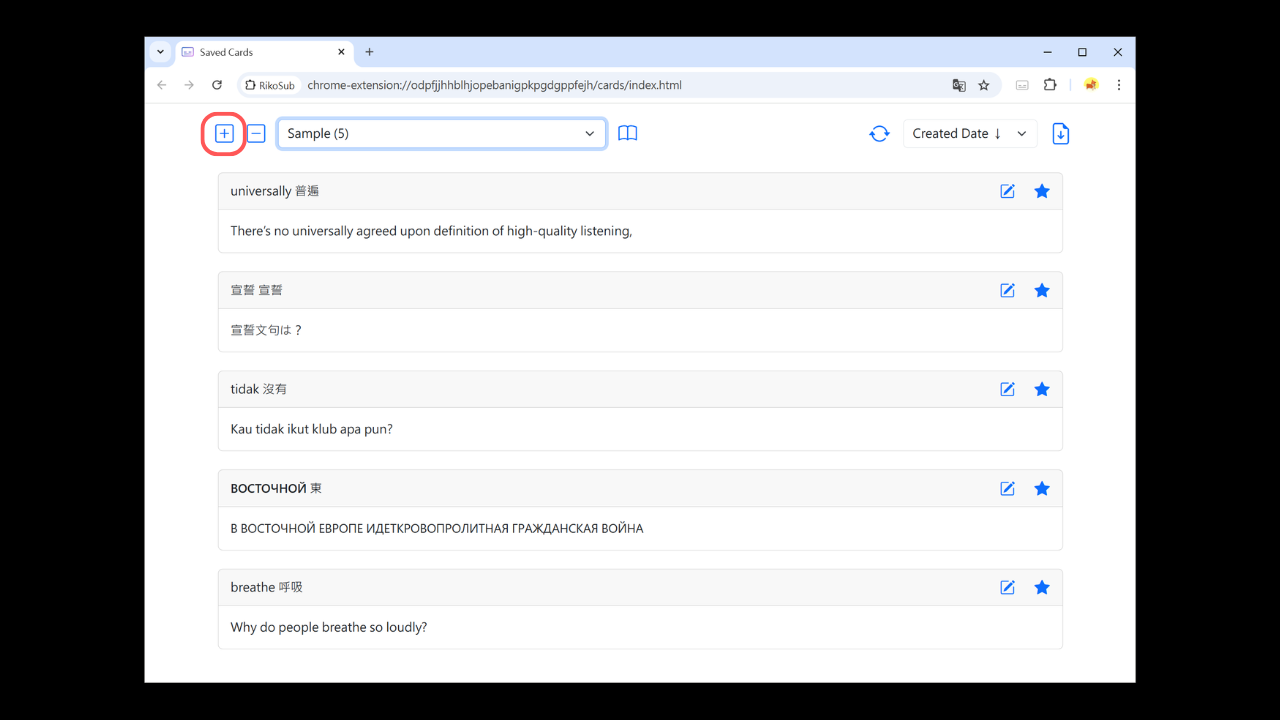Open the book review icon
The image size is (1280, 720).
coord(627,134)
